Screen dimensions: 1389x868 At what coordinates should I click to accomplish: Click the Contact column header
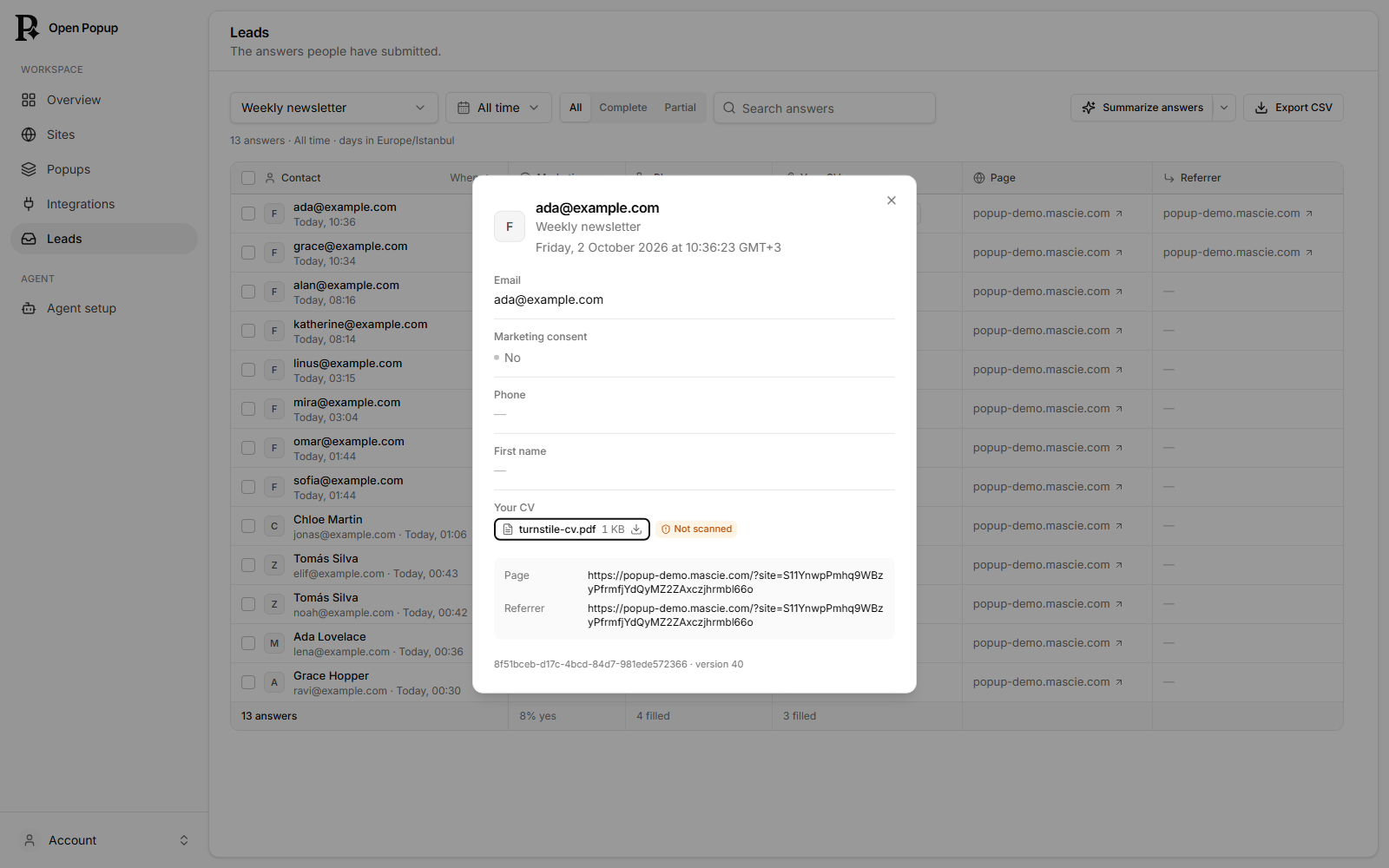point(300,178)
